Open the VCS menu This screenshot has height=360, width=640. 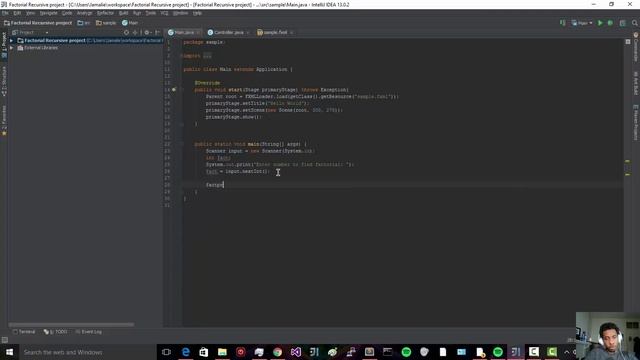(164, 13)
